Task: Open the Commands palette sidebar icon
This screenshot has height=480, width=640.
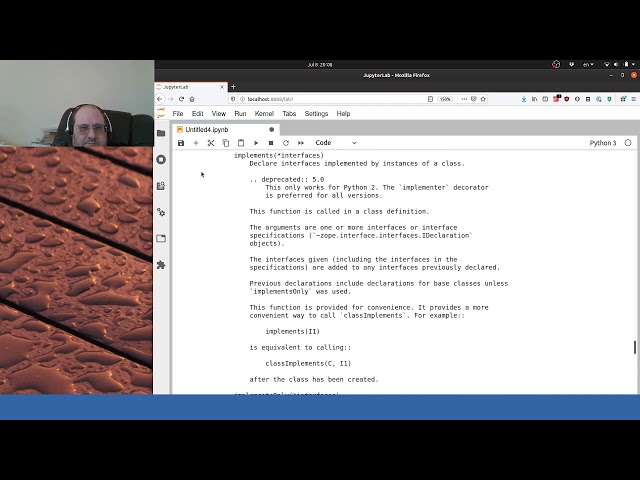Action: coord(161,186)
